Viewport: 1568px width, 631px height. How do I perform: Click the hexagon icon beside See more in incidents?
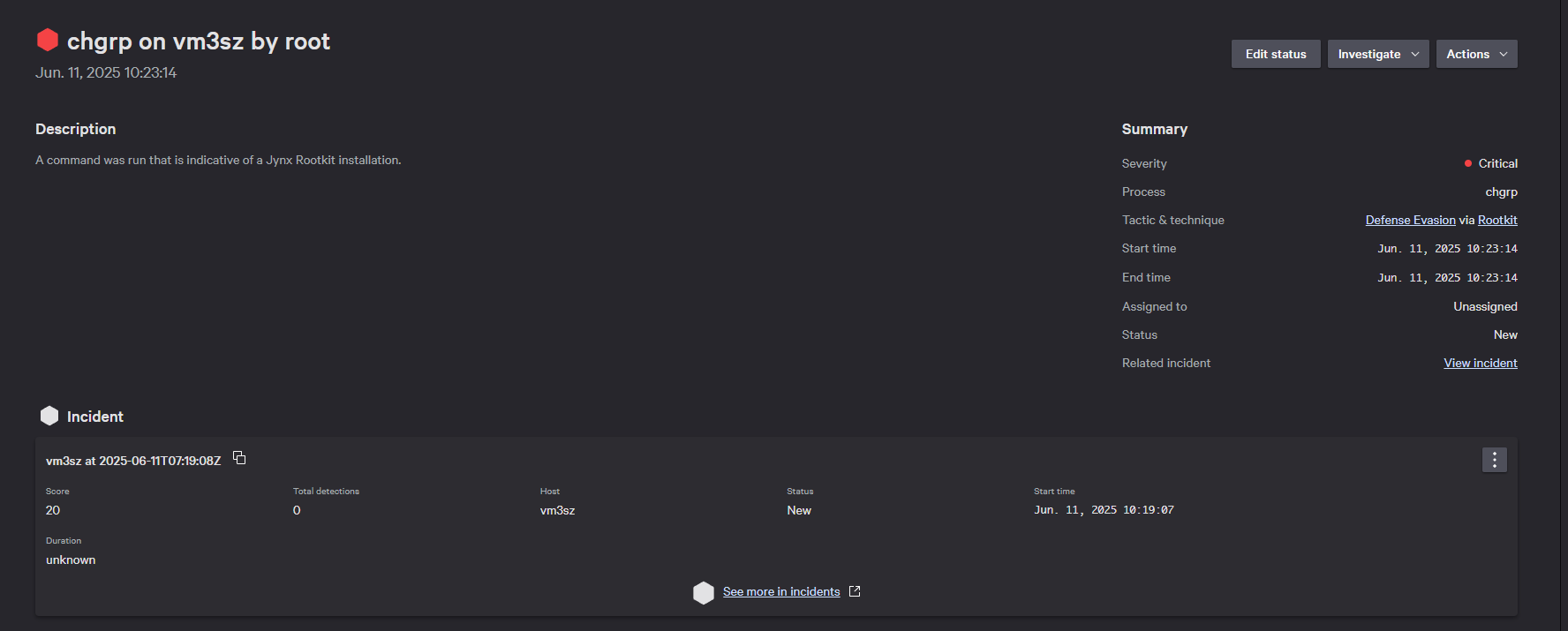704,592
